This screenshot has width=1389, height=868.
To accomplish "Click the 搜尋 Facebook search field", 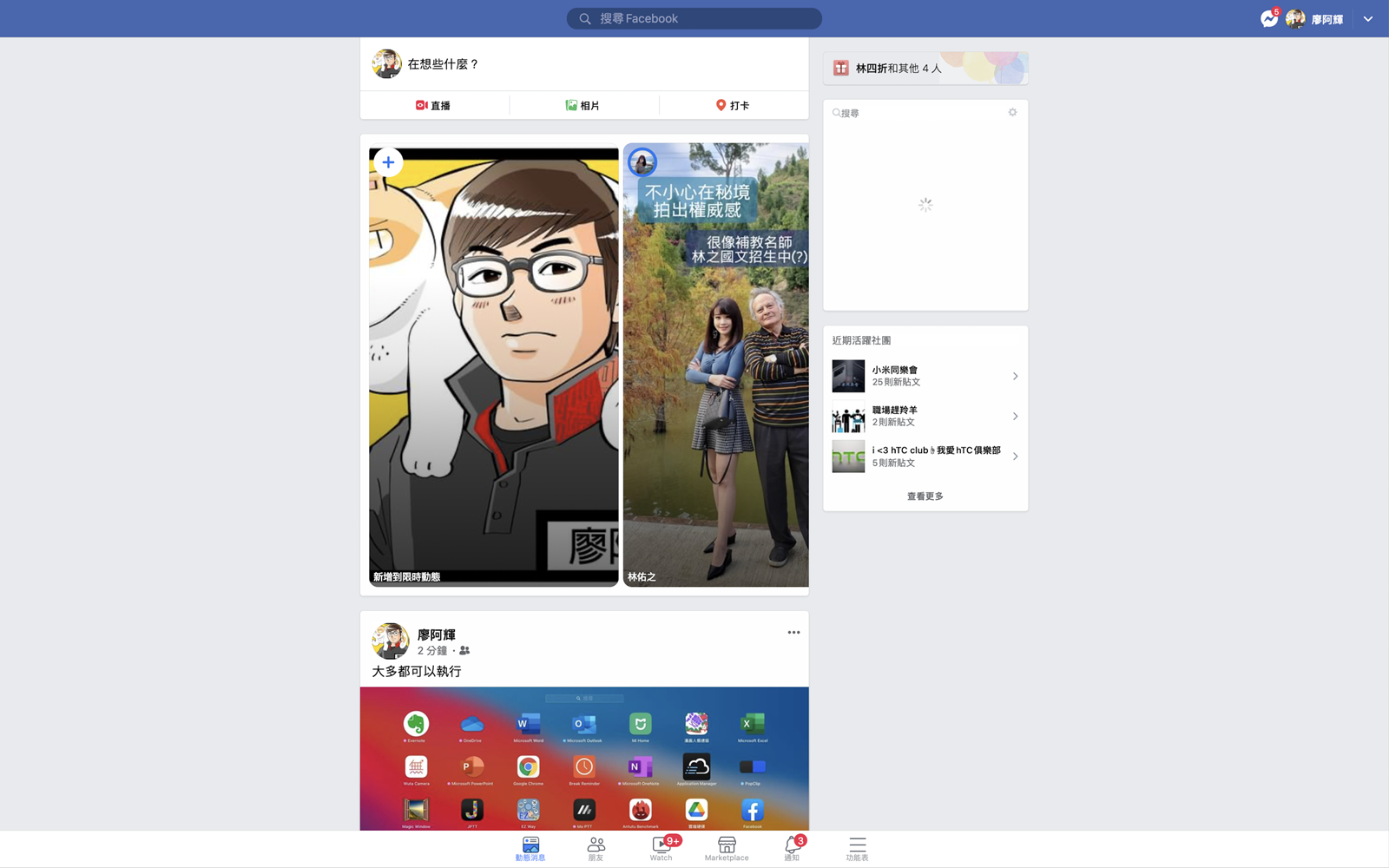I will pyautogui.click(x=694, y=18).
